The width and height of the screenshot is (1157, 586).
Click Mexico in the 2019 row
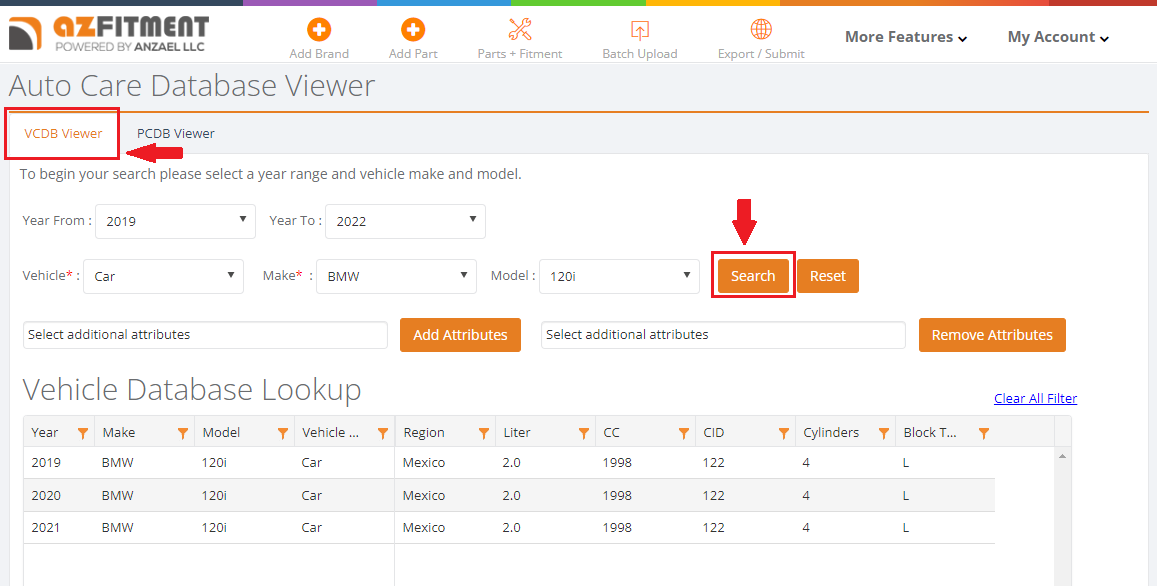pos(424,463)
